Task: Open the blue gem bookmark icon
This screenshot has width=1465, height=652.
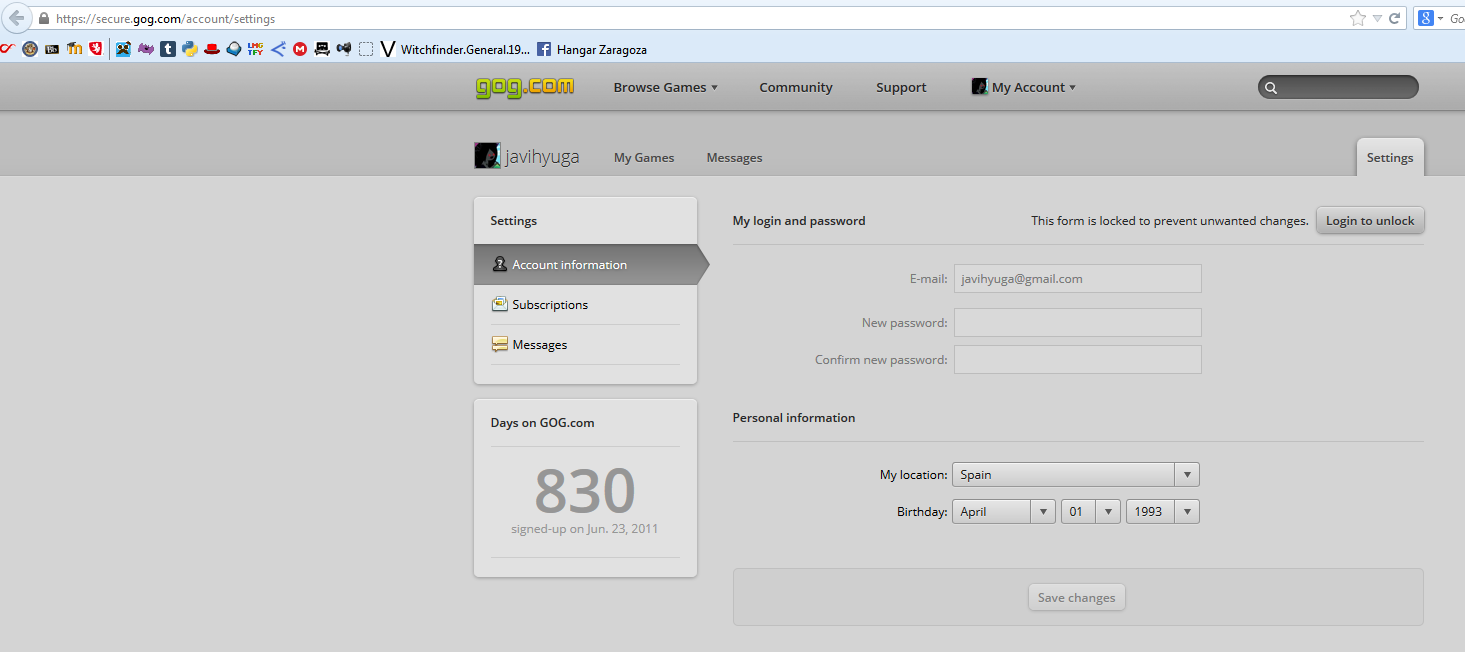Action: pos(234,48)
